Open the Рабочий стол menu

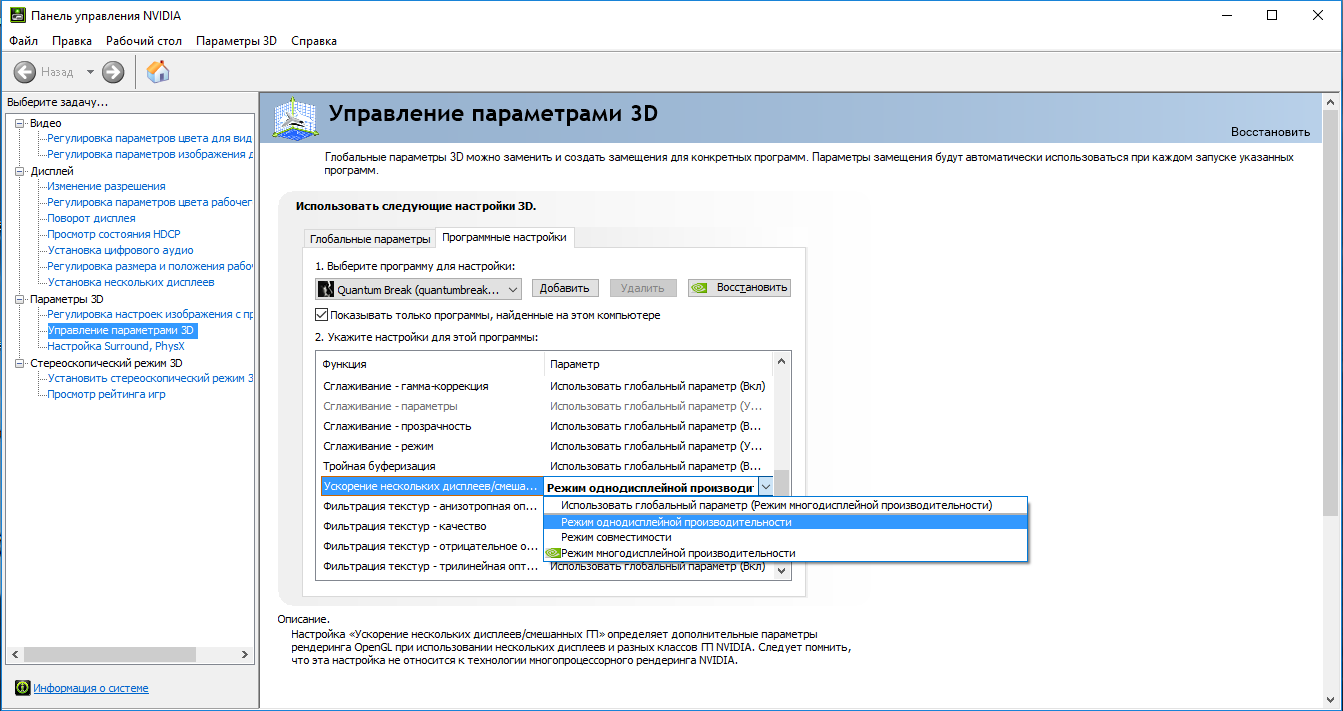click(x=144, y=41)
